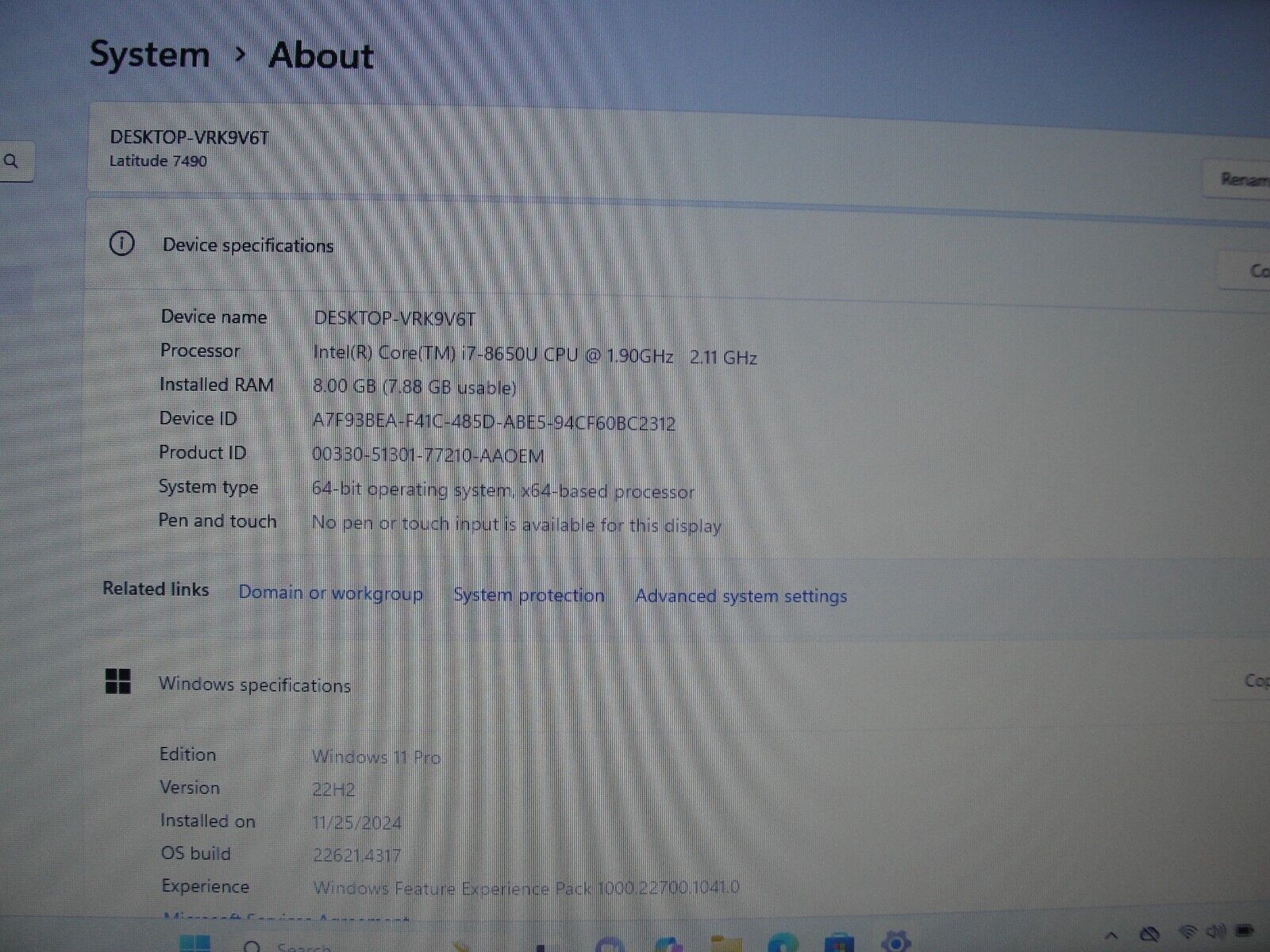The image size is (1270, 952).
Task: Open the battery tray icon
Action: 1246,930
